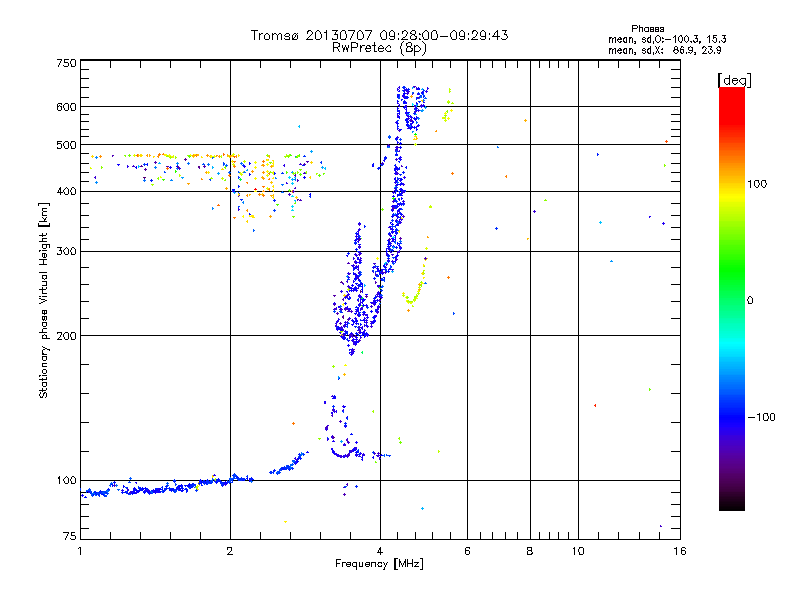Screen dimensions: 800x600
Task: Click the '100' y-axis tick label
Action: pos(66,481)
